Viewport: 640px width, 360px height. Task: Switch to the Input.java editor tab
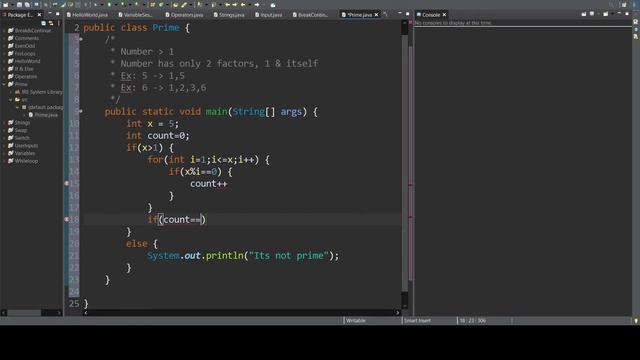pyautogui.click(x=269, y=15)
